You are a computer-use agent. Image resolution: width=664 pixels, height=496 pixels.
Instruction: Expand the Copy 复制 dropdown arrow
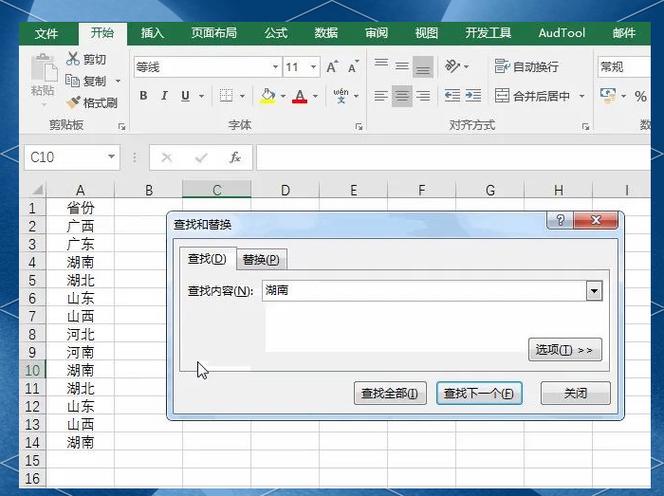coord(118,81)
